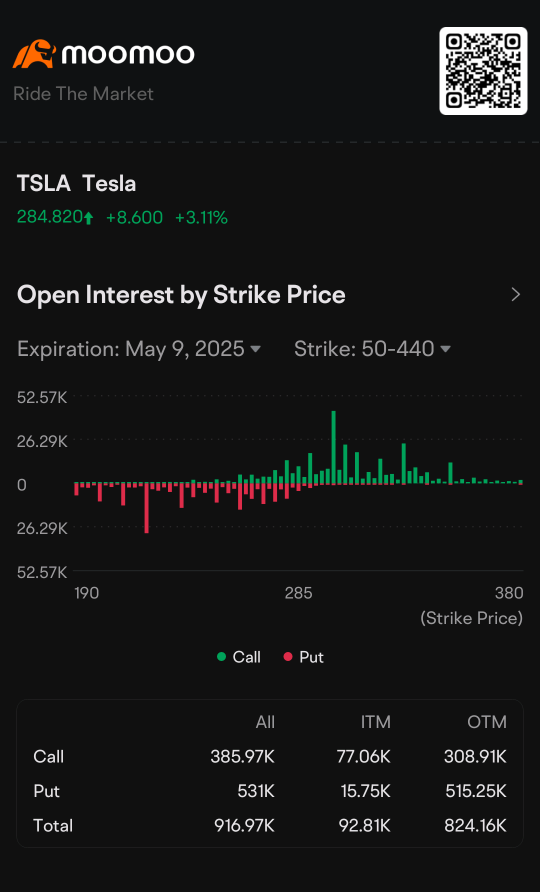Toggle Put series via legend label
This screenshot has height=892, width=540.
click(x=311, y=657)
